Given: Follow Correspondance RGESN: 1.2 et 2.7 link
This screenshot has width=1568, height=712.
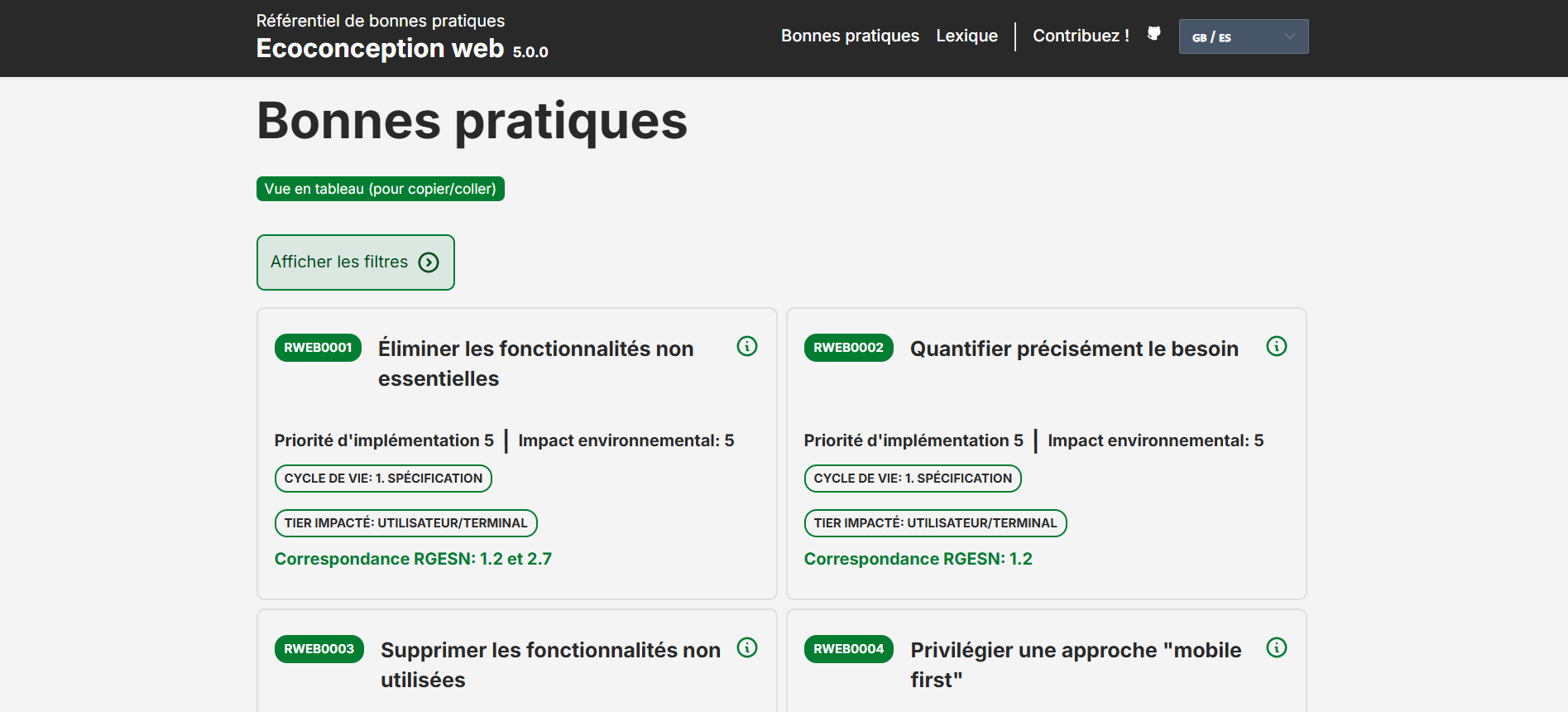Looking at the screenshot, I should tap(413, 559).
